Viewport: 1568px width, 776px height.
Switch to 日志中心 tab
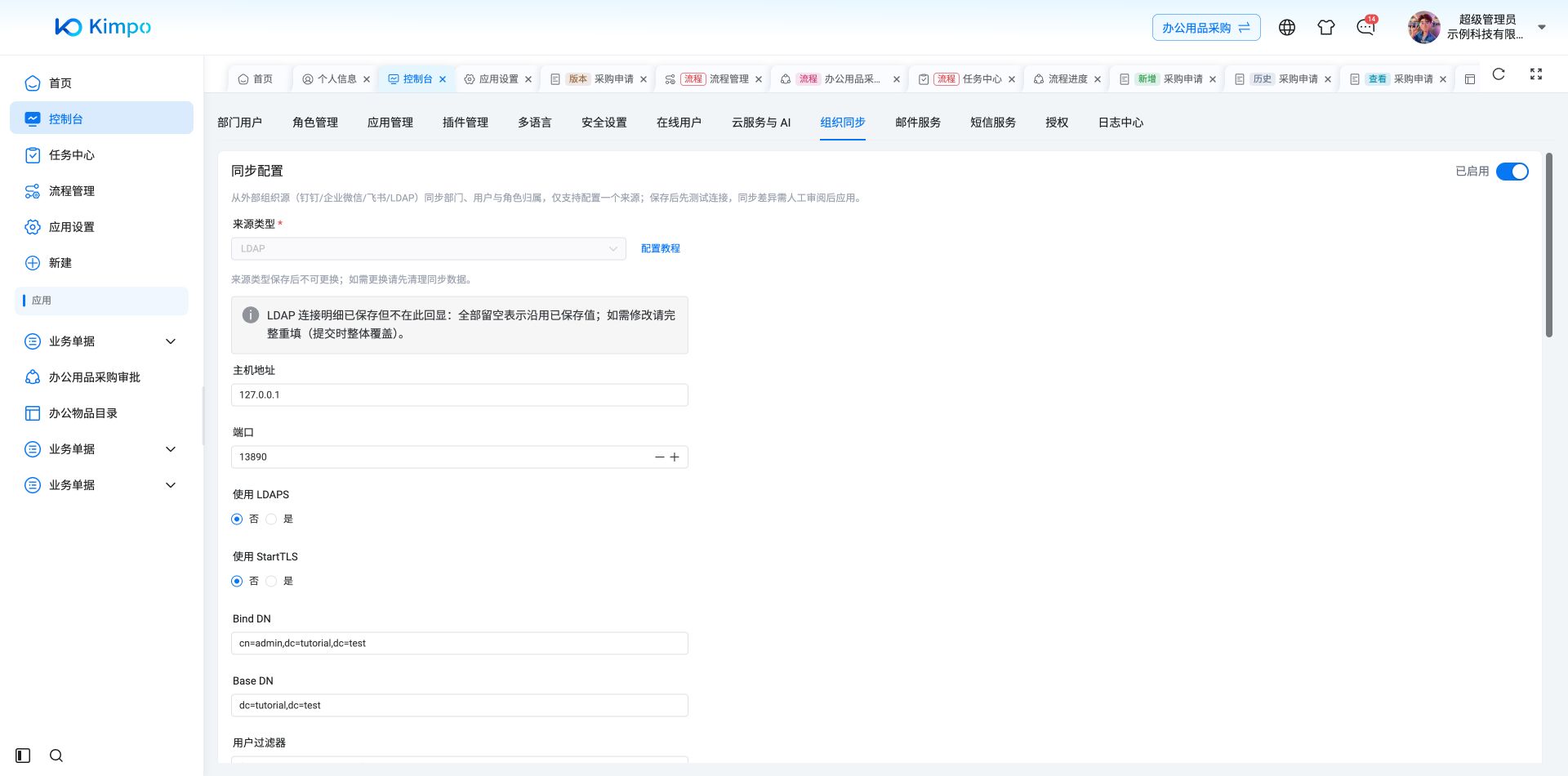[1120, 122]
